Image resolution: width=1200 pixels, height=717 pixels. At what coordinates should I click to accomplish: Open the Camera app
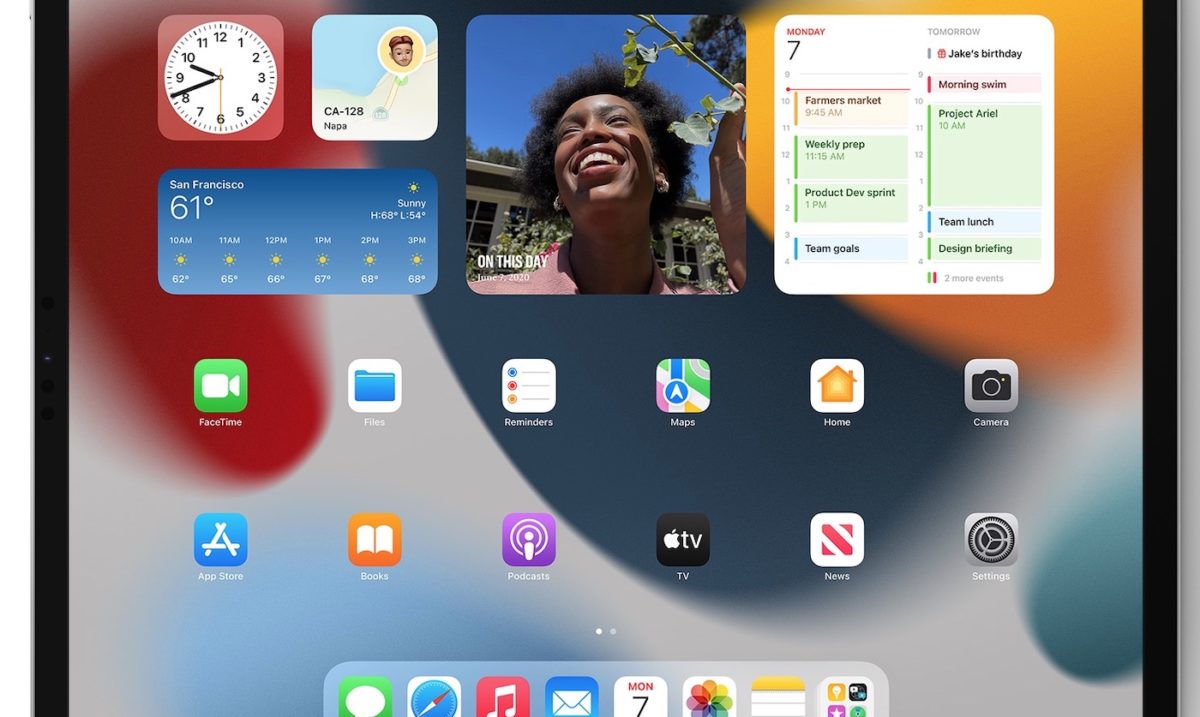pos(991,386)
